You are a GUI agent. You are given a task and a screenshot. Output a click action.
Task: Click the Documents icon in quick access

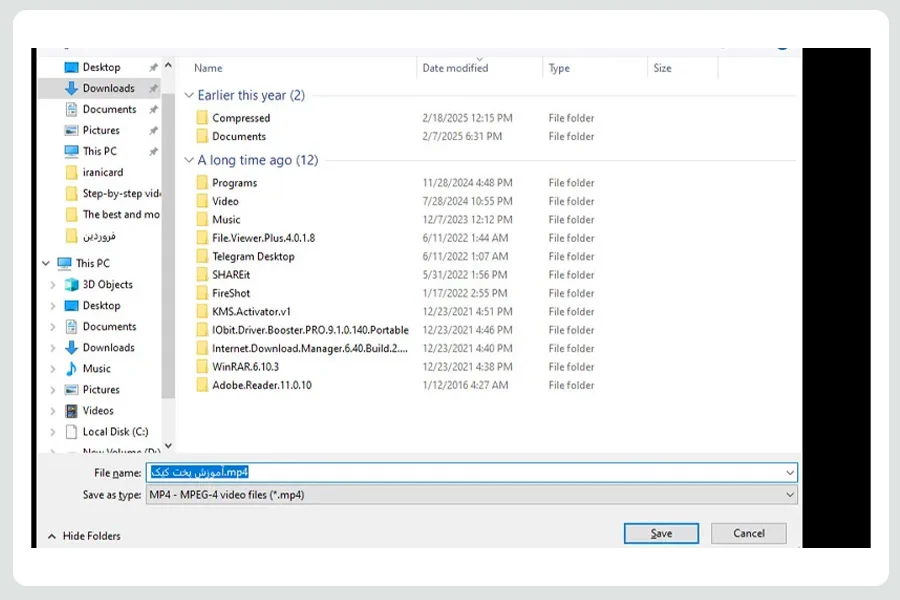[71, 109]
